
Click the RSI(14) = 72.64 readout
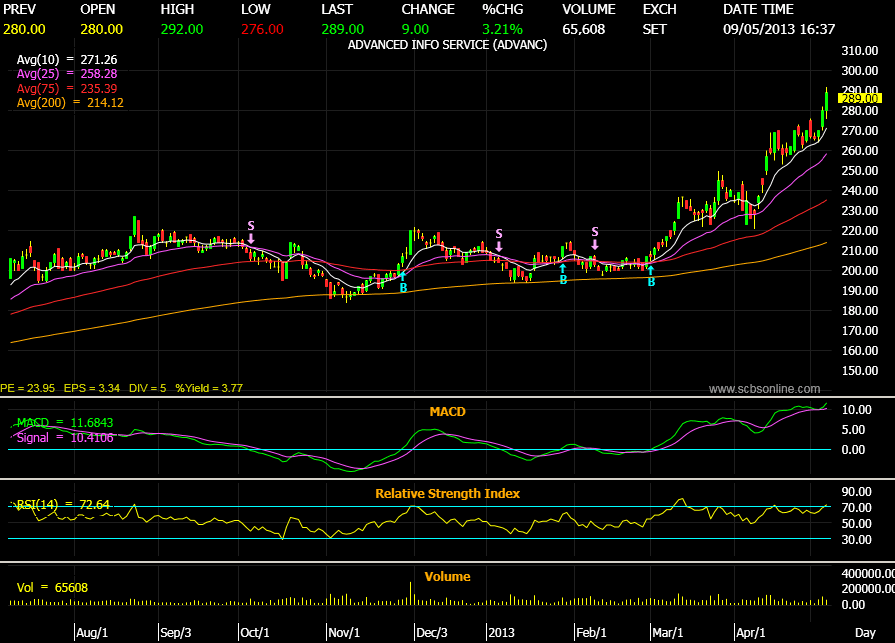pyautogui.click(x=63, y=504)
